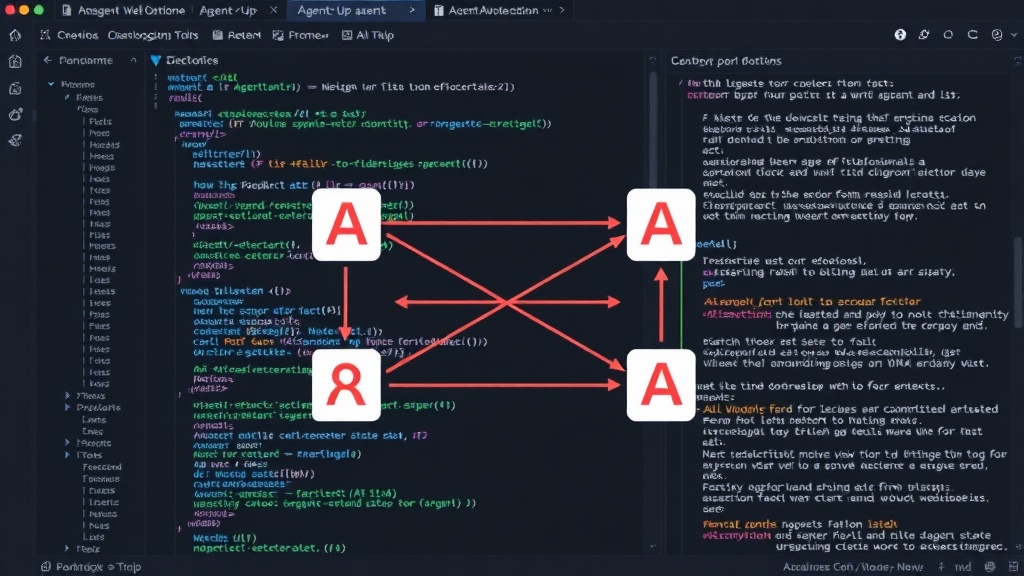Open the dropdown arrow beside the account icon
Screen dimensions: 1024x576
point(1014,35)
